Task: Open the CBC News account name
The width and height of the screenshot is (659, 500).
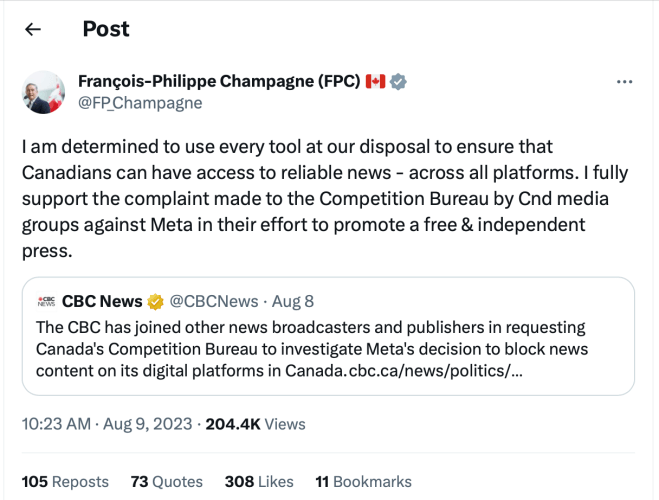Action: click(102, 300)
